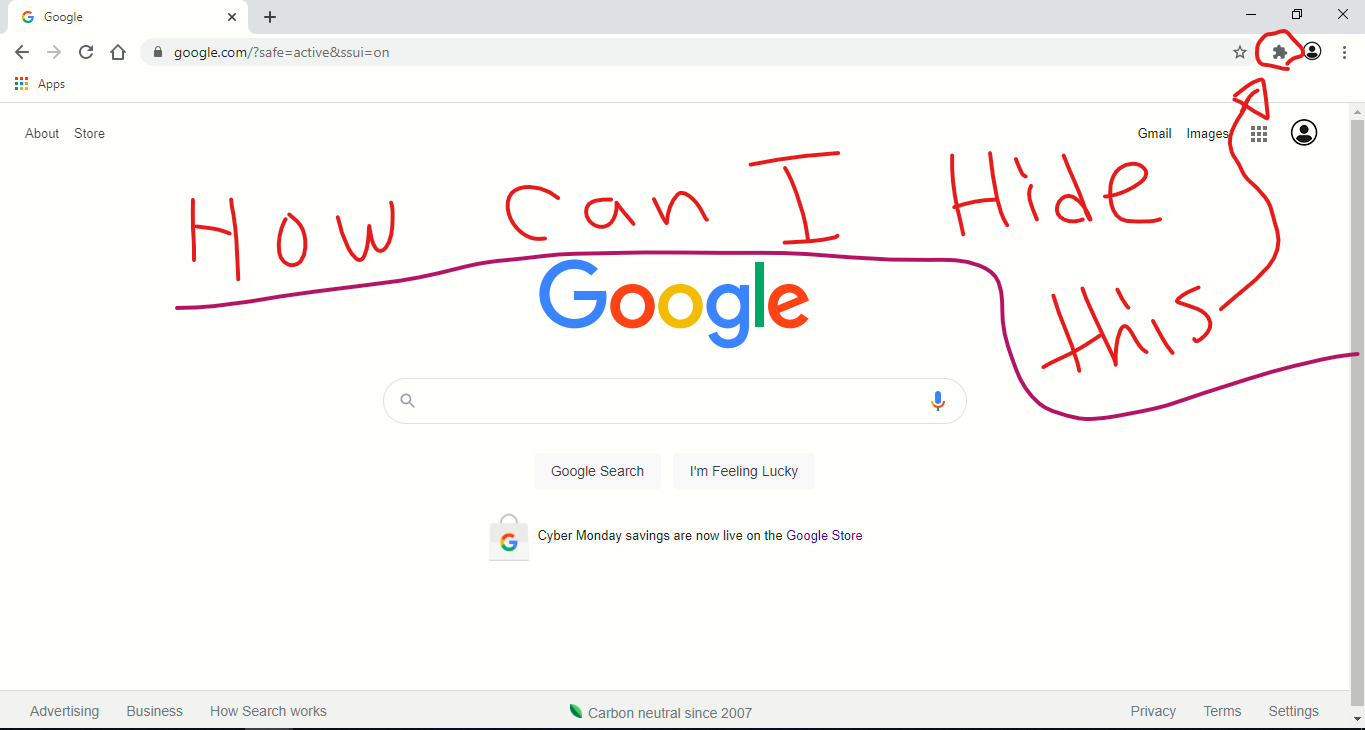This screenshot has height=730, width=1365.
Task: Restore down the Chrome window
Action: [1297, 15]
